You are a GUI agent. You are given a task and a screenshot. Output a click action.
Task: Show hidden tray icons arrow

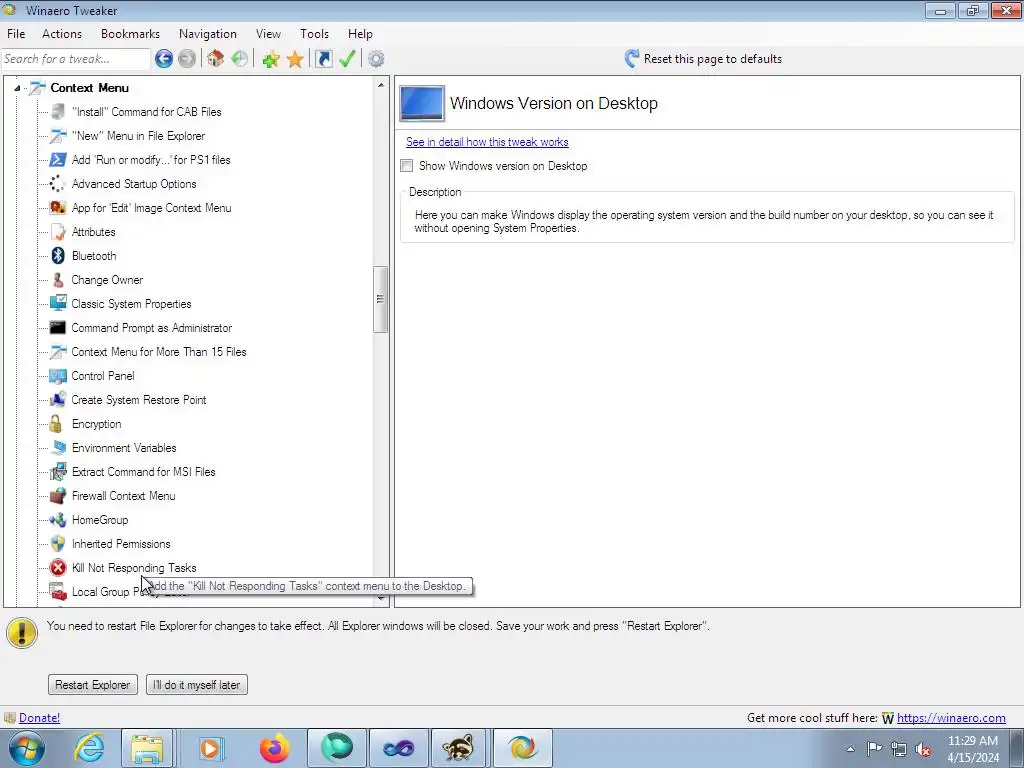(850, 749)
